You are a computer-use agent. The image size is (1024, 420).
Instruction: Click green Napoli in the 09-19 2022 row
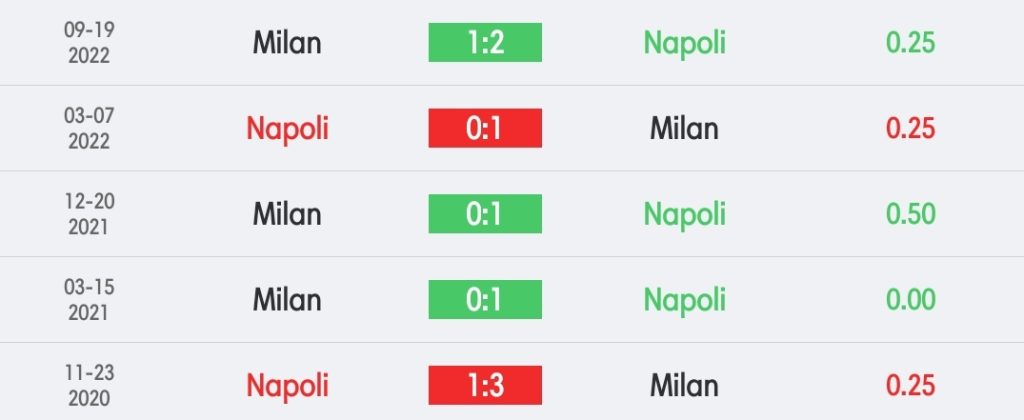pyautogui.click(x=684, y=44)
